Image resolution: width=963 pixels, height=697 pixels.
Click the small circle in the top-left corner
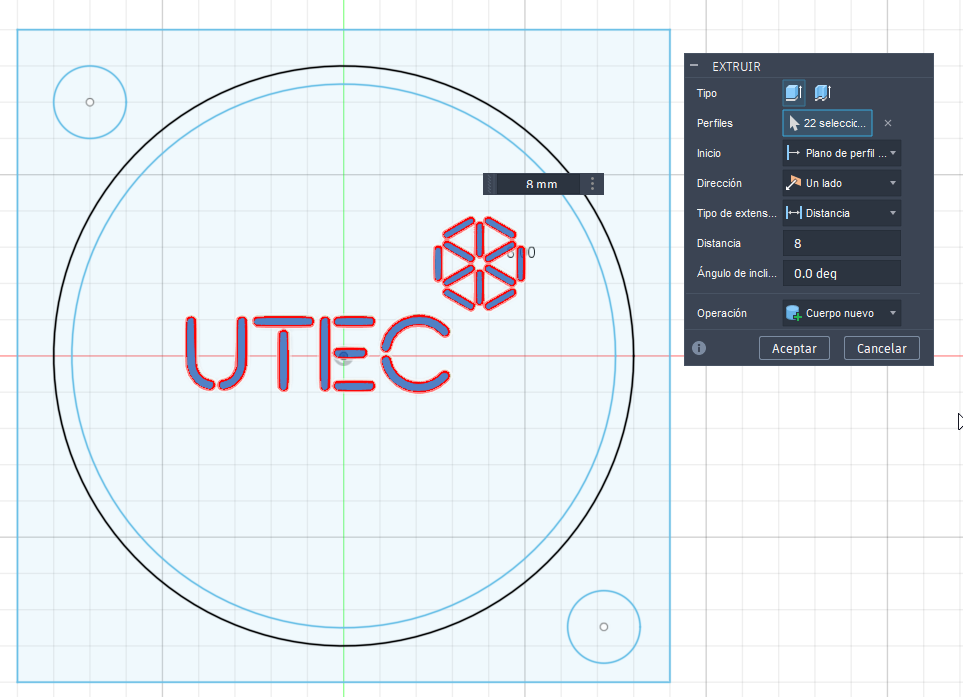[x=90, y=102]
